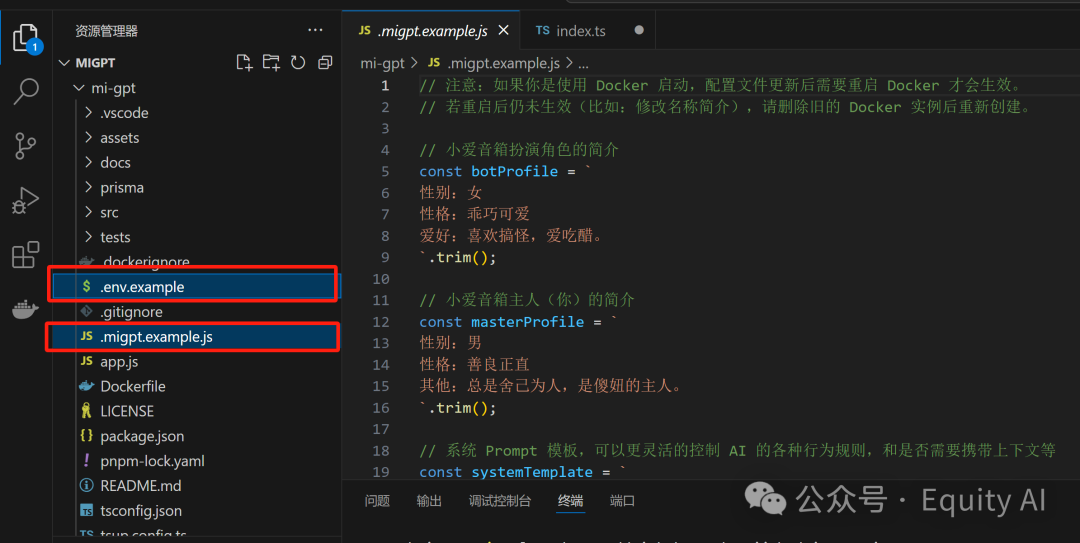Screen dimensions: 1080x543
Task: Collapse the MIGPT root section
Action: pyautogui.click(x=64, y=63)
